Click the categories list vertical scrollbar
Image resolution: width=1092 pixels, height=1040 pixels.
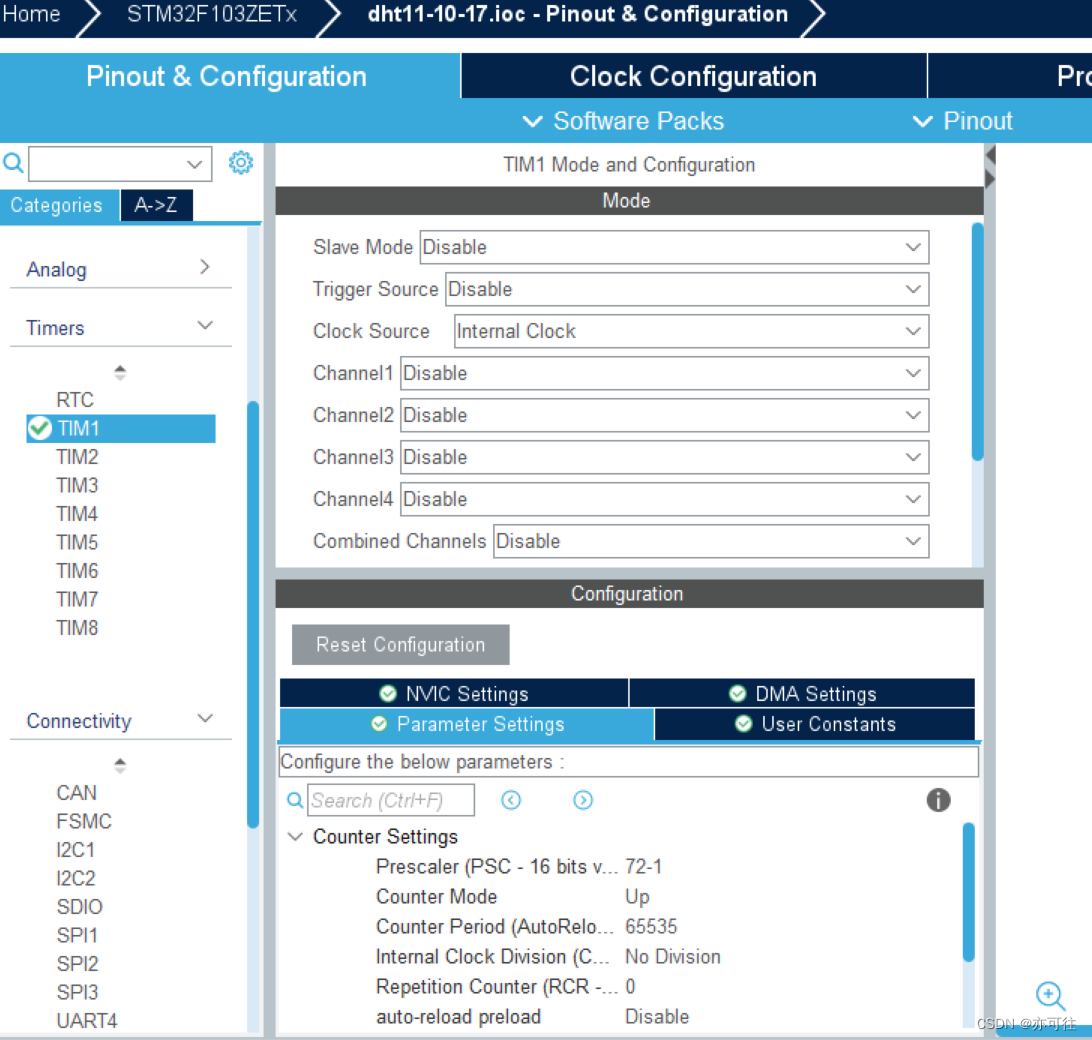tap(253, 615)
